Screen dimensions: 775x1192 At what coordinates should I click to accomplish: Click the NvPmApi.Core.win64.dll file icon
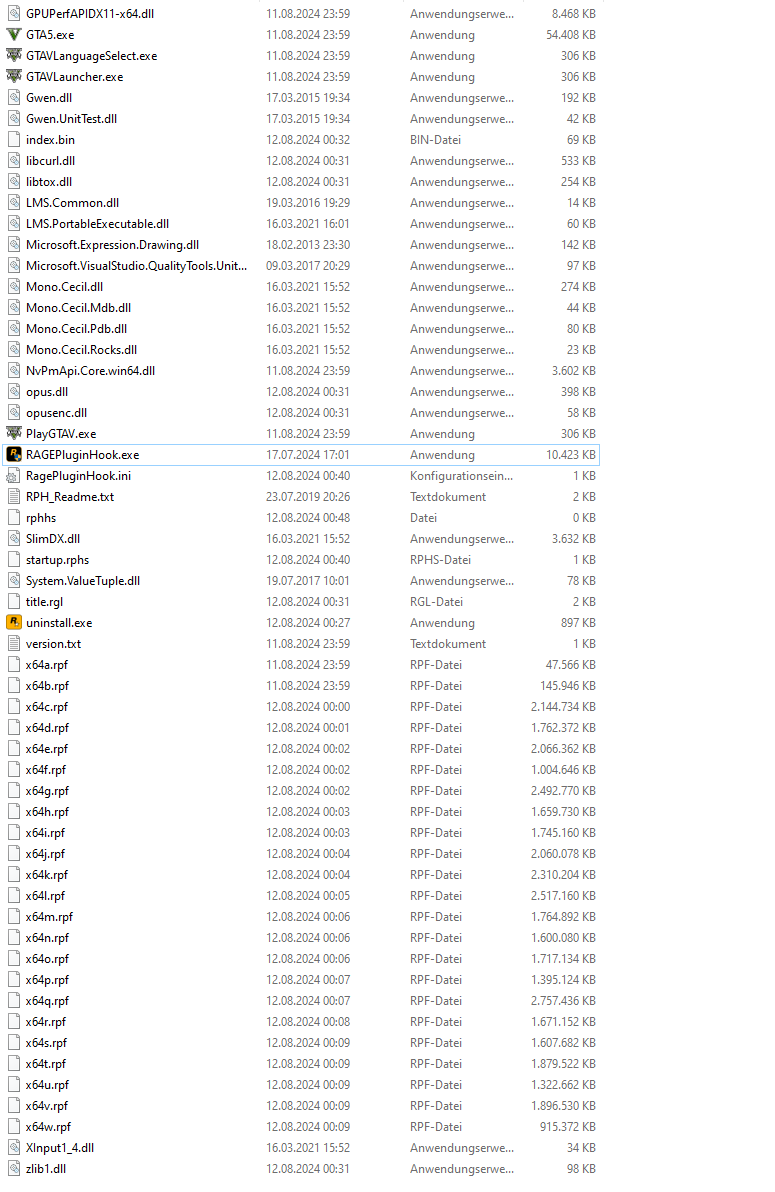[14, 371]
